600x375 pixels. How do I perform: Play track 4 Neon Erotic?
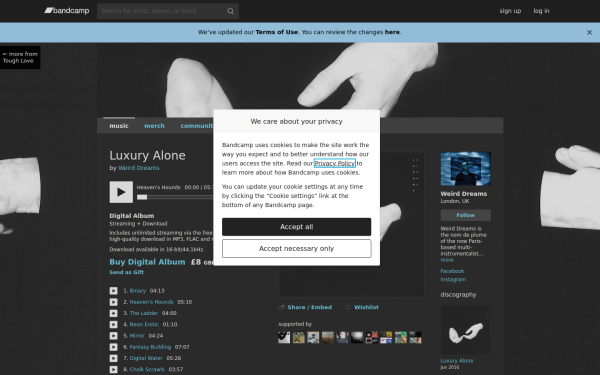(x=114, y=324)
